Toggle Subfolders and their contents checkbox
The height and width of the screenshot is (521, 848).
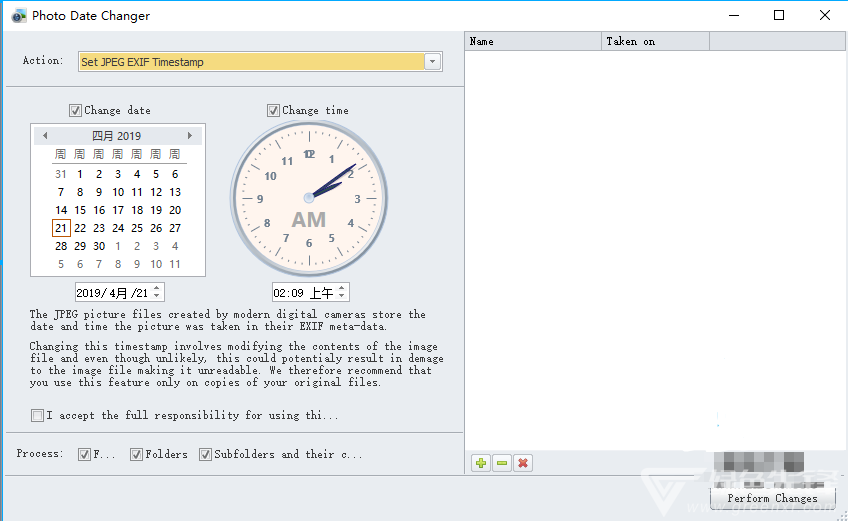pyautogui.click(x=205, y=454)
